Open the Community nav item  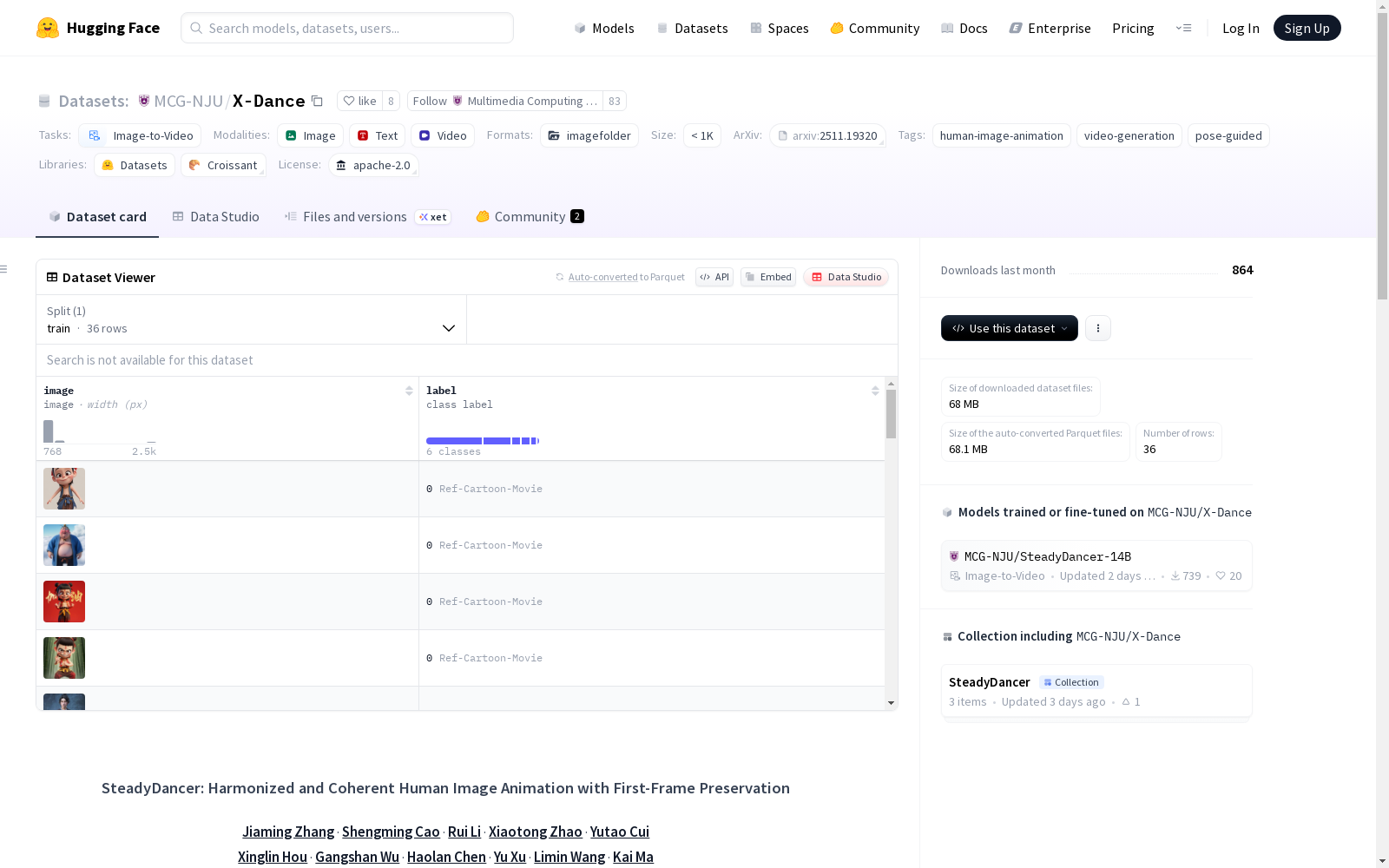[874, 28]
